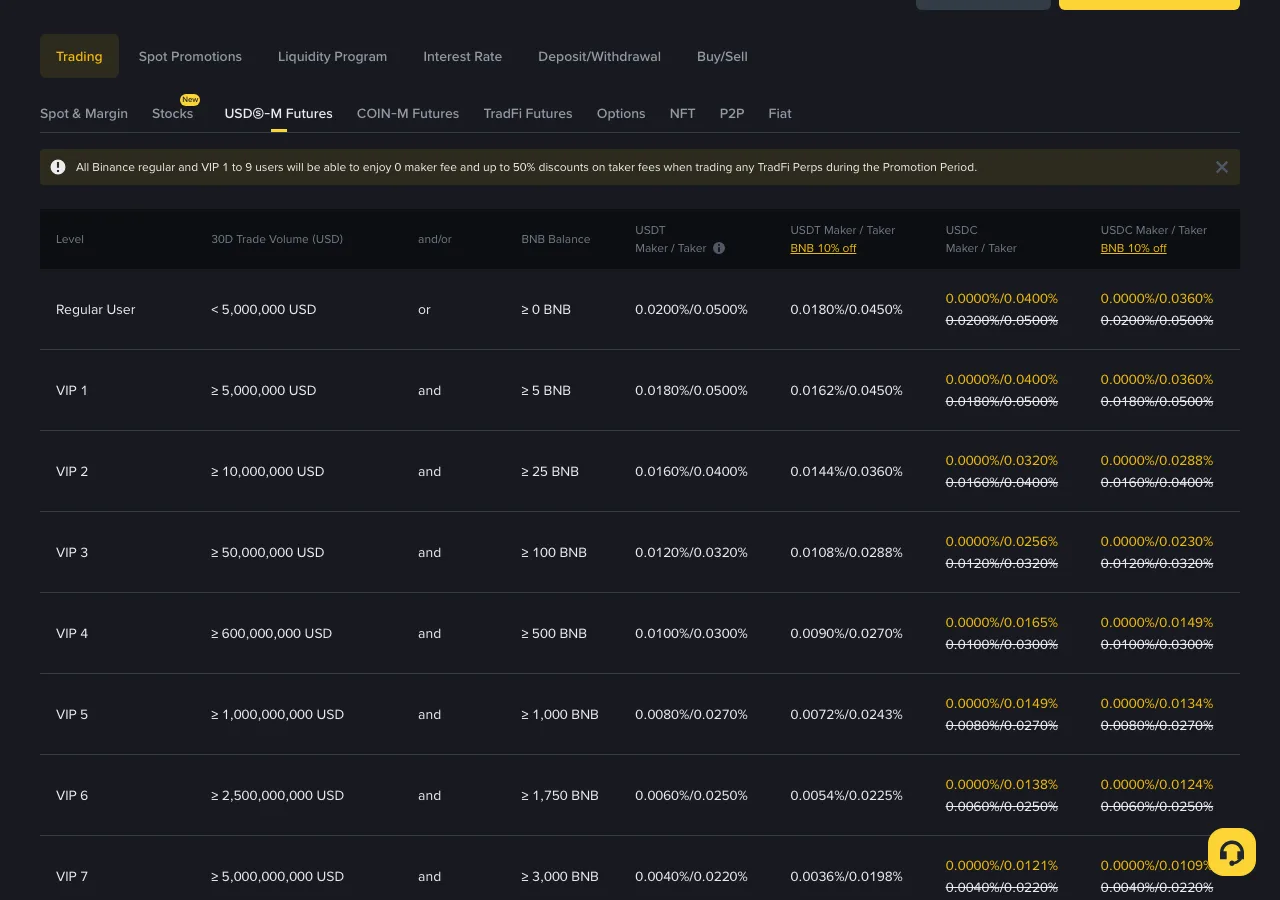The image size is (1280, 900).
Task: Switch to the Buy/Sell tab
Action: 722,56
